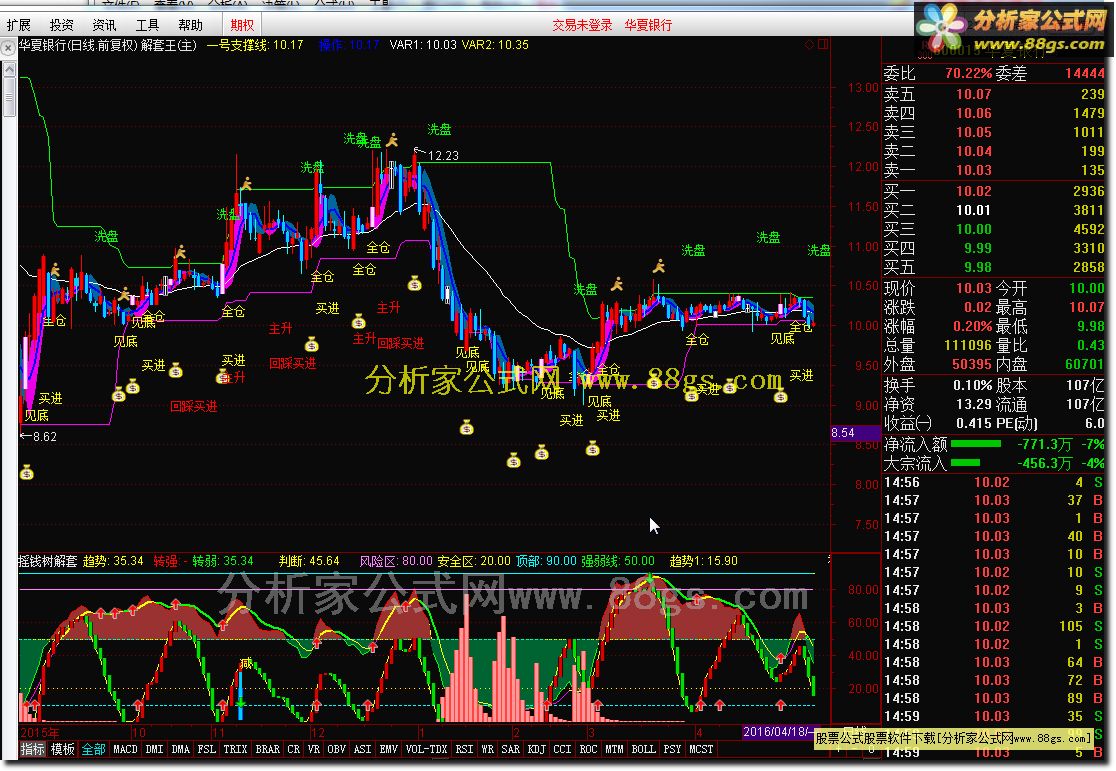Select the DMA indicator tab
The width and height of the screenshot is (1116, 771).
(181, 749)
